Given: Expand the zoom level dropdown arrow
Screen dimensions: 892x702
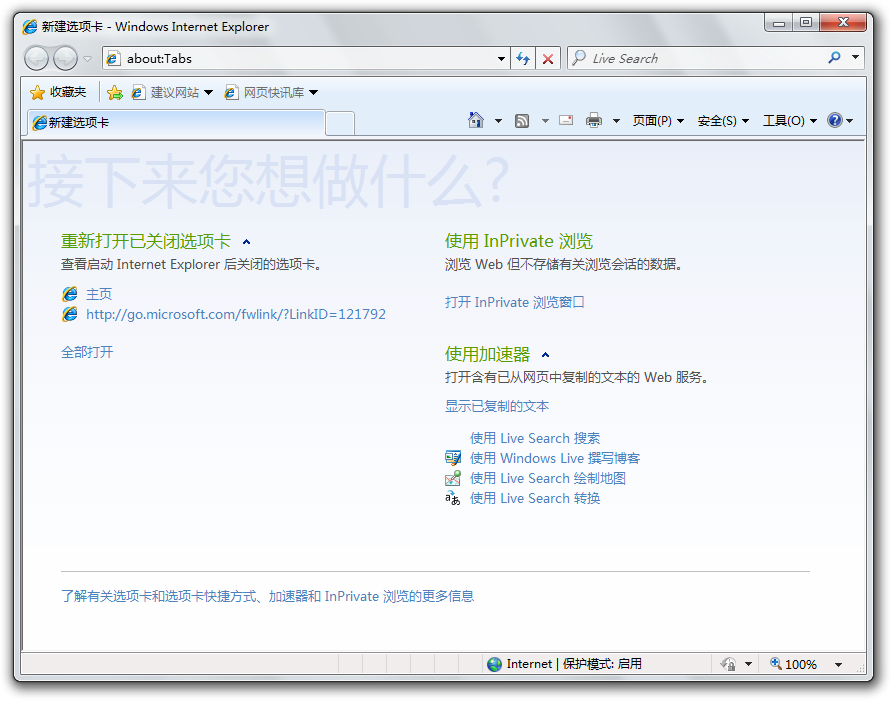Looking at the screenshot, I should tap(839, 664).
